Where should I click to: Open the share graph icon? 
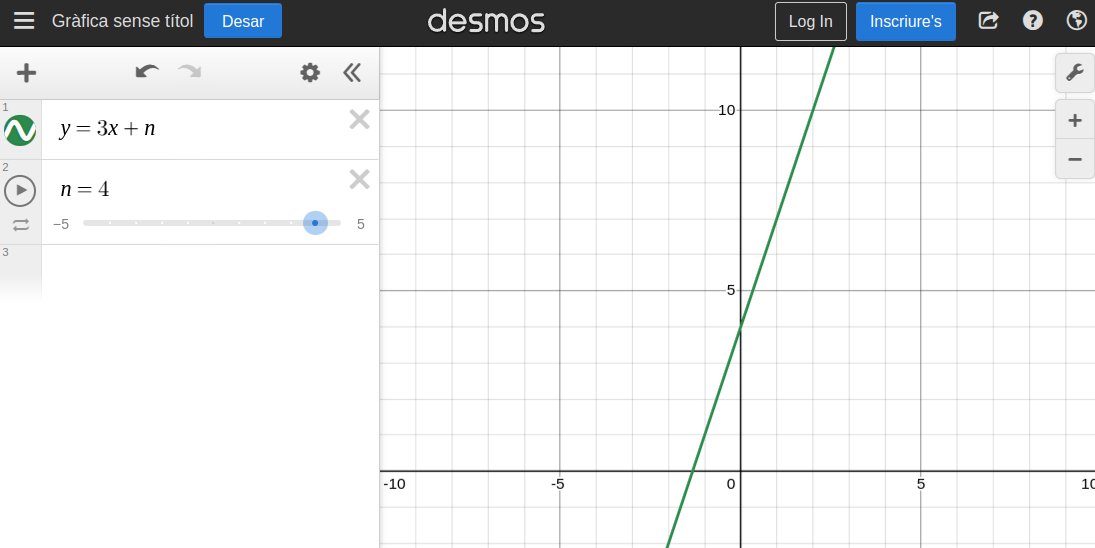(x=988, y=21)
